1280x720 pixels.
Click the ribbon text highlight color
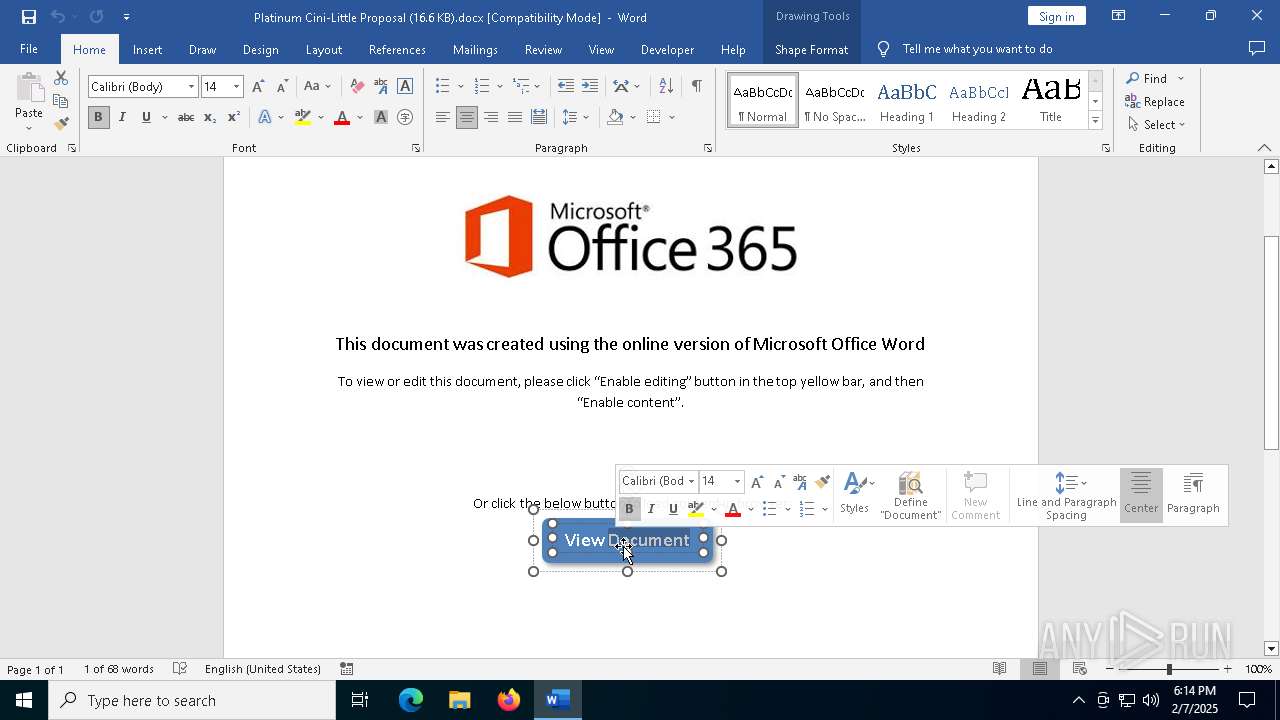pyautogui.click(x=303, y=117)
